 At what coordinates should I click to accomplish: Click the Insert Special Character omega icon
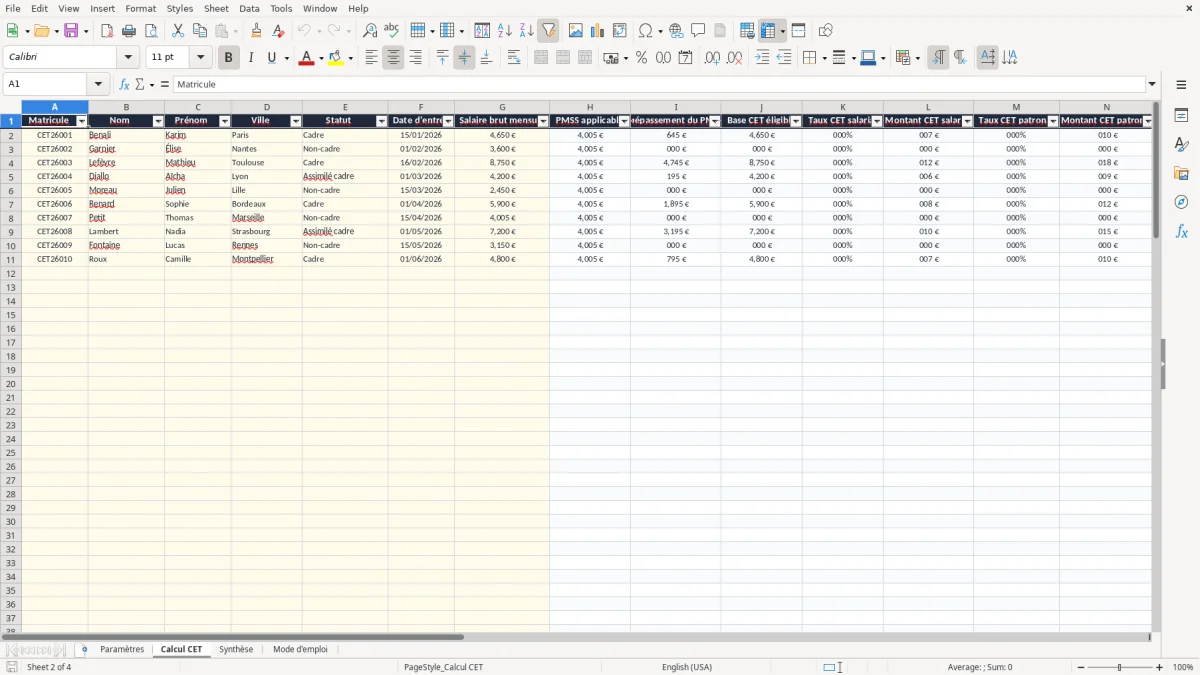[645, 31]
